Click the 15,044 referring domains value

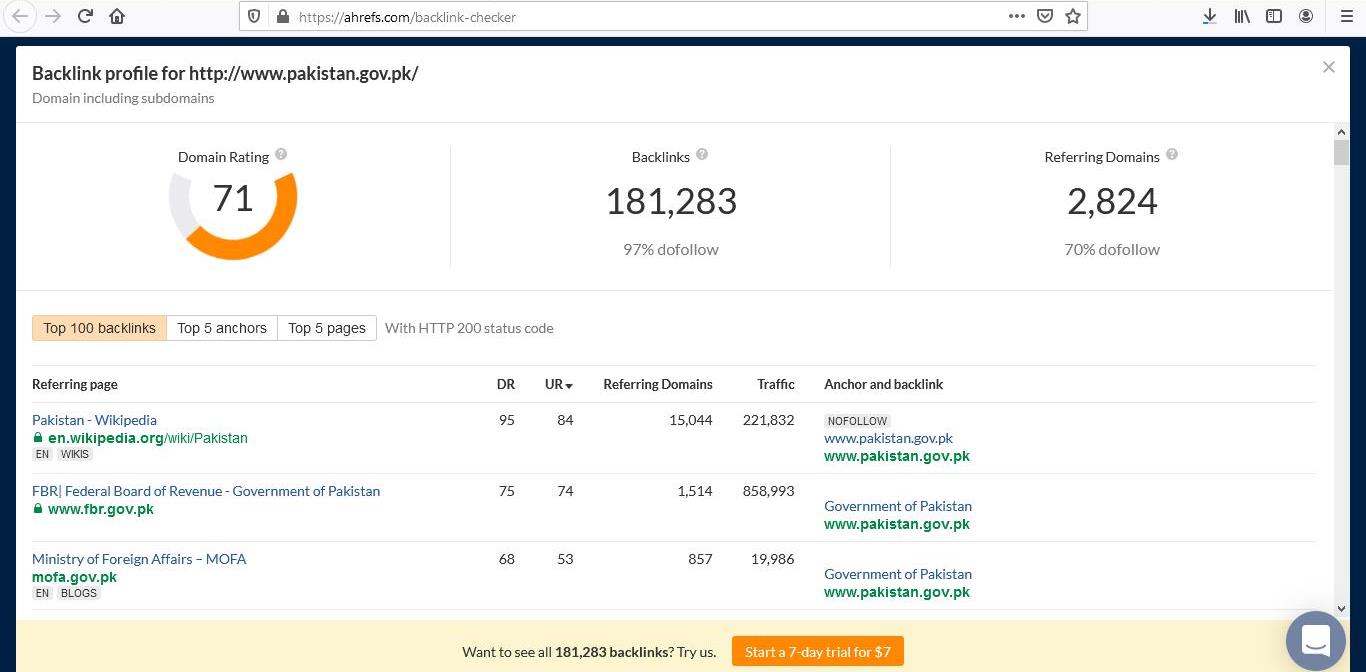691,420
